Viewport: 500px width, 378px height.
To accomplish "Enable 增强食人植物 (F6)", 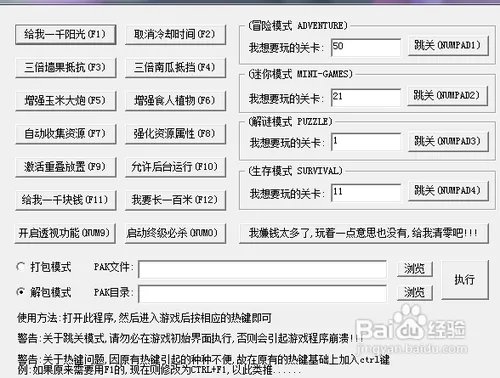I will [175, 100].
